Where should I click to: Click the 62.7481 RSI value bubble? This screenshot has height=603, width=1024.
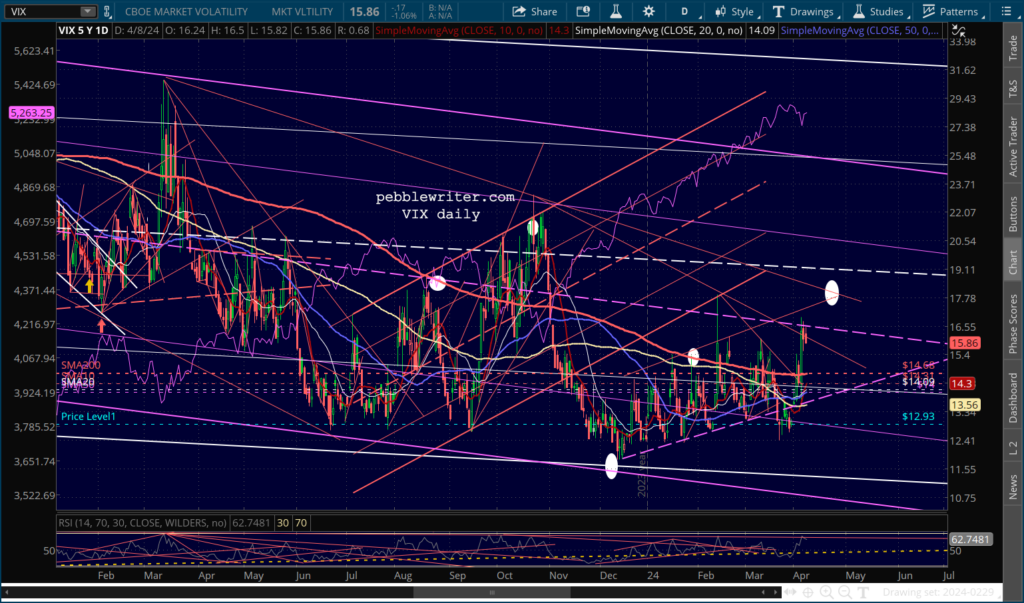970,539
